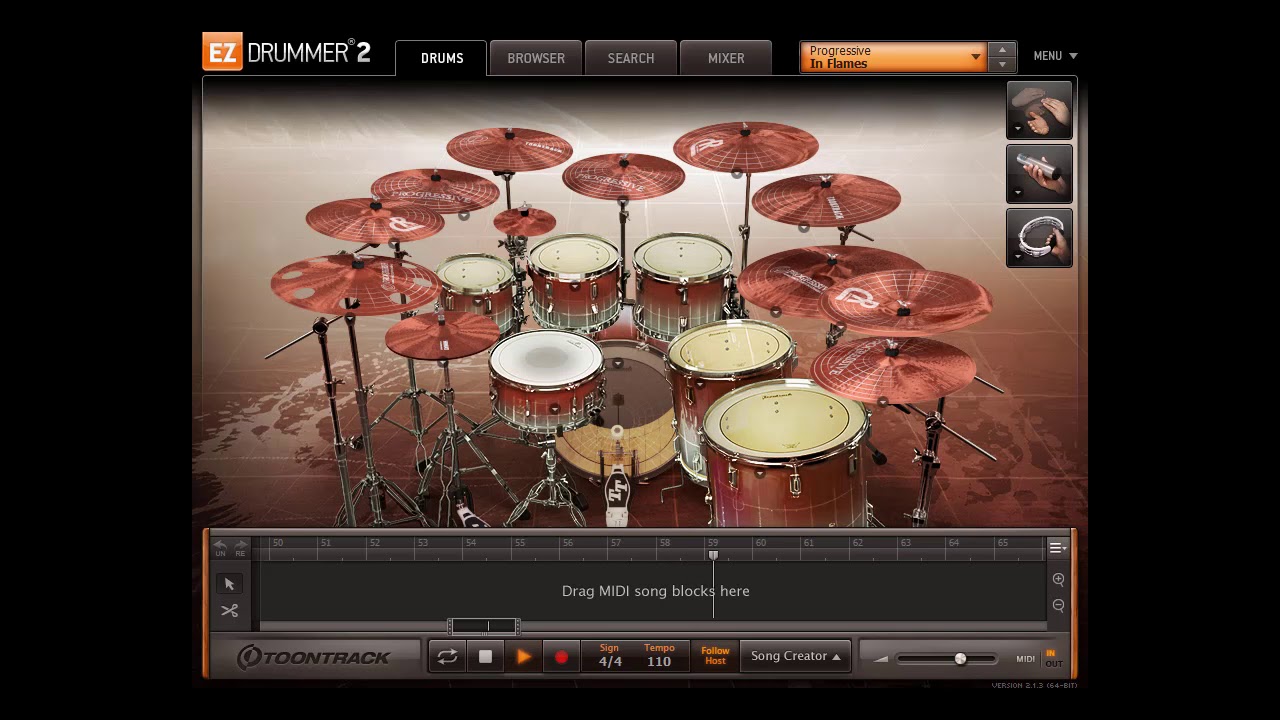
Task: Open the shaker percussion dropdown arrow
Action: pyautogui.click(x=1018, y=192)
